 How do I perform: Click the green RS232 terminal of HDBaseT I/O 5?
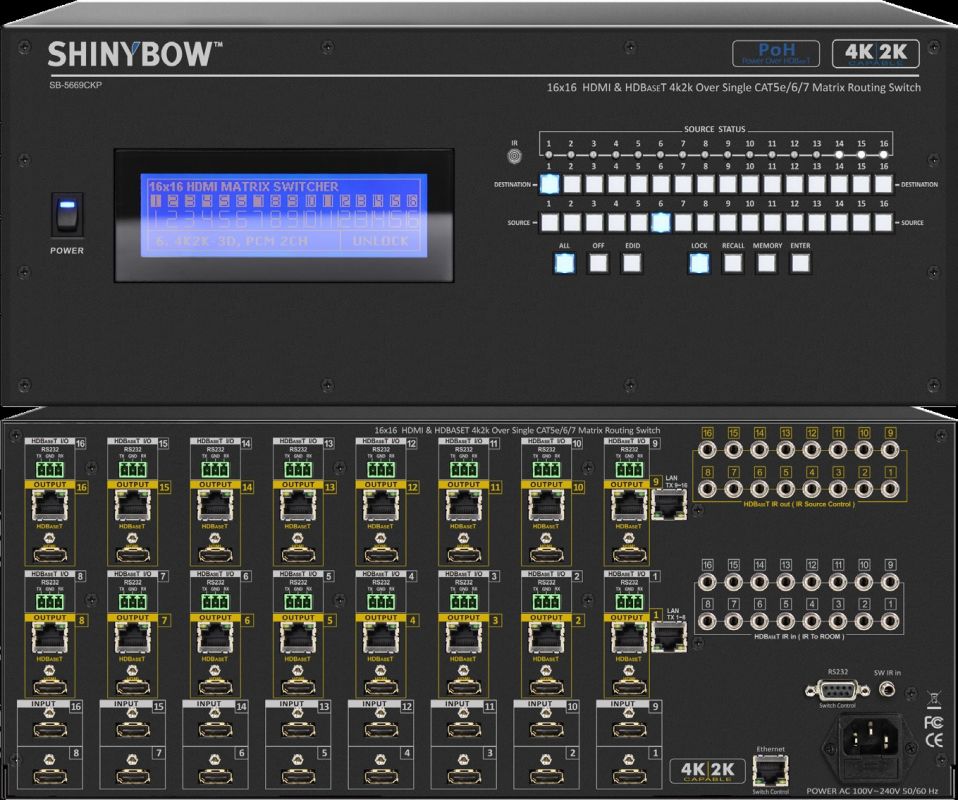pyautogui.click(x=298, y=602)
